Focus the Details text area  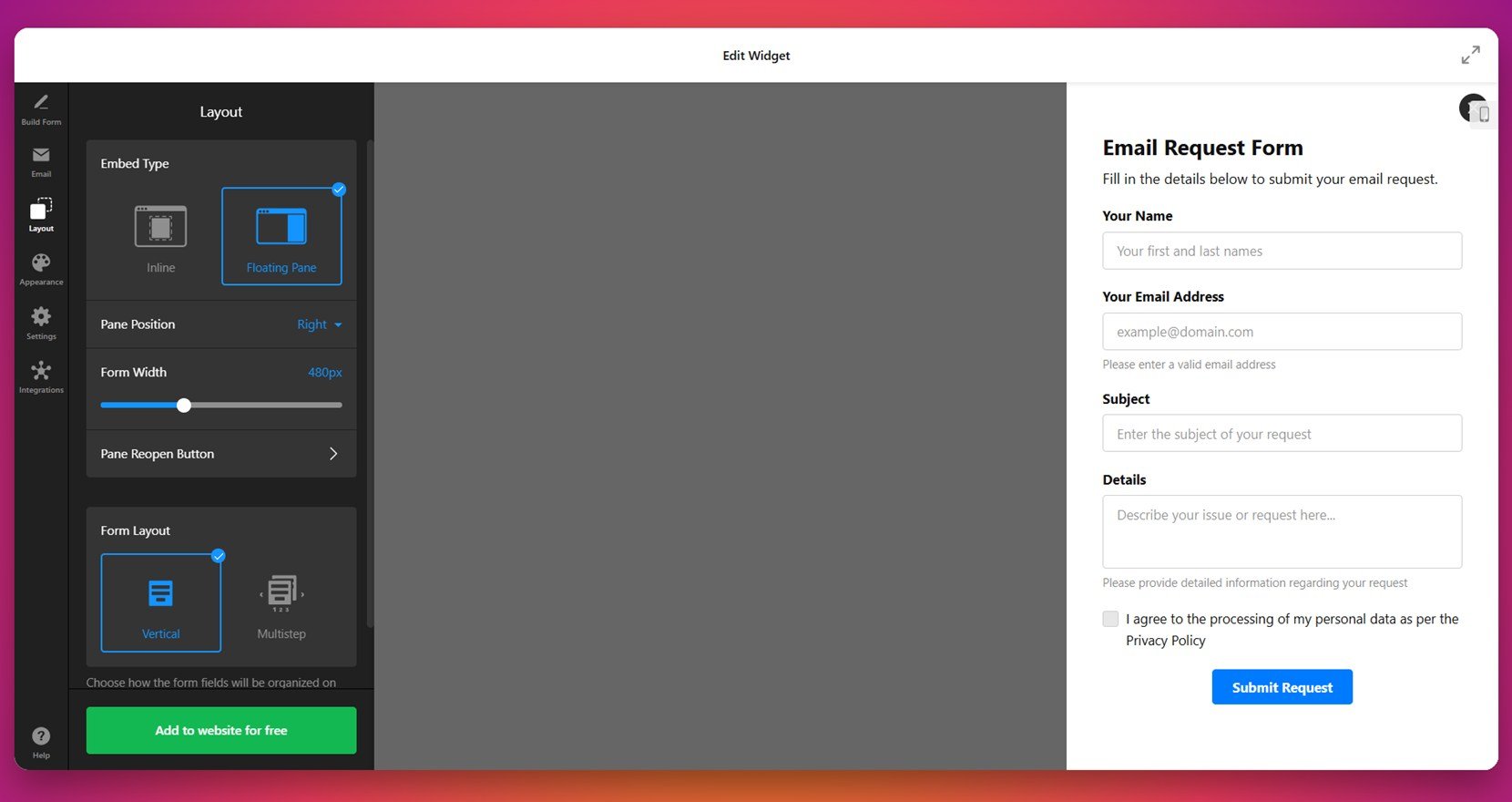[x=1282, y=531]
